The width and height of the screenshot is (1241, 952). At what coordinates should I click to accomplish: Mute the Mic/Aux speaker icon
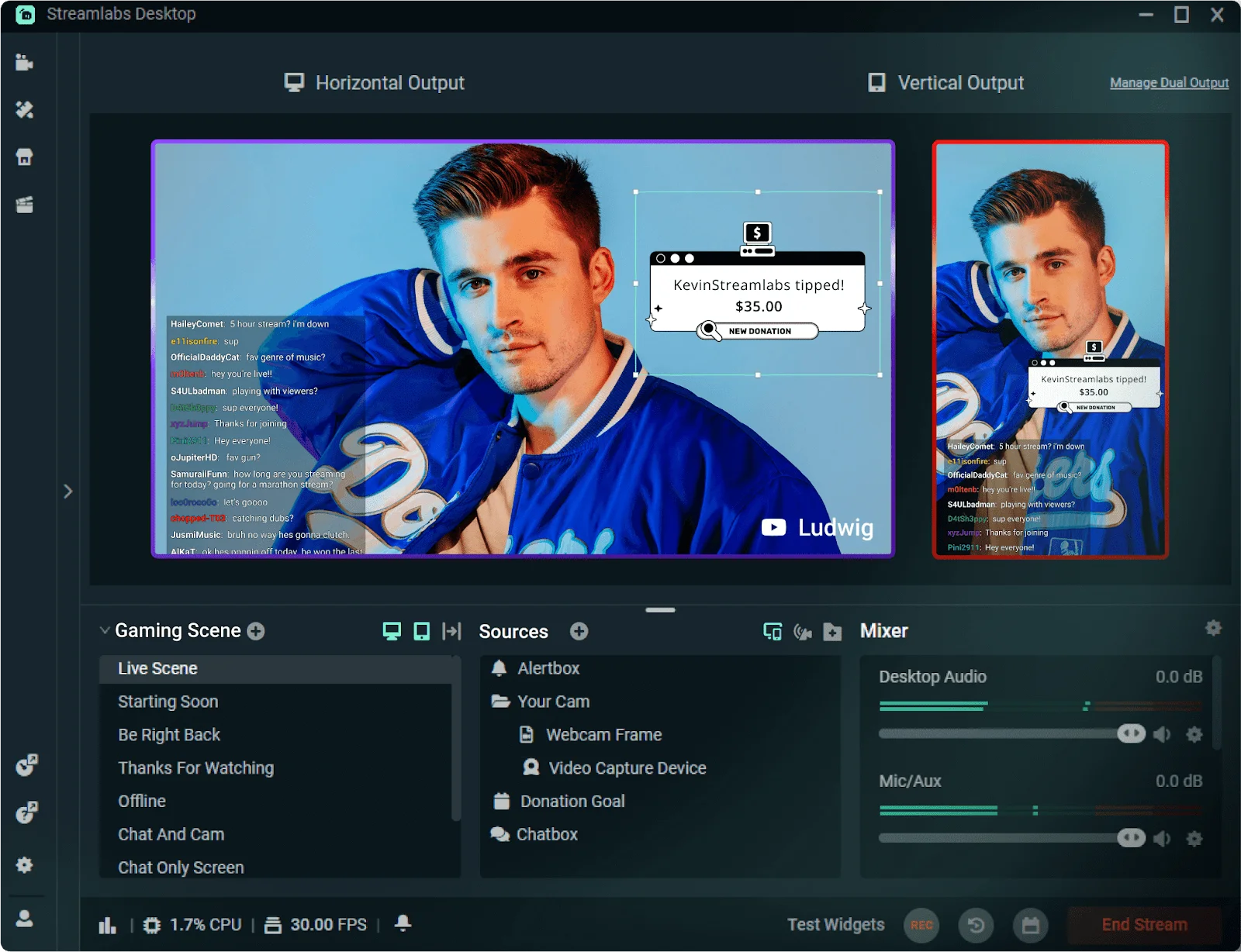pyautogui.click(x=1162, y=839)
